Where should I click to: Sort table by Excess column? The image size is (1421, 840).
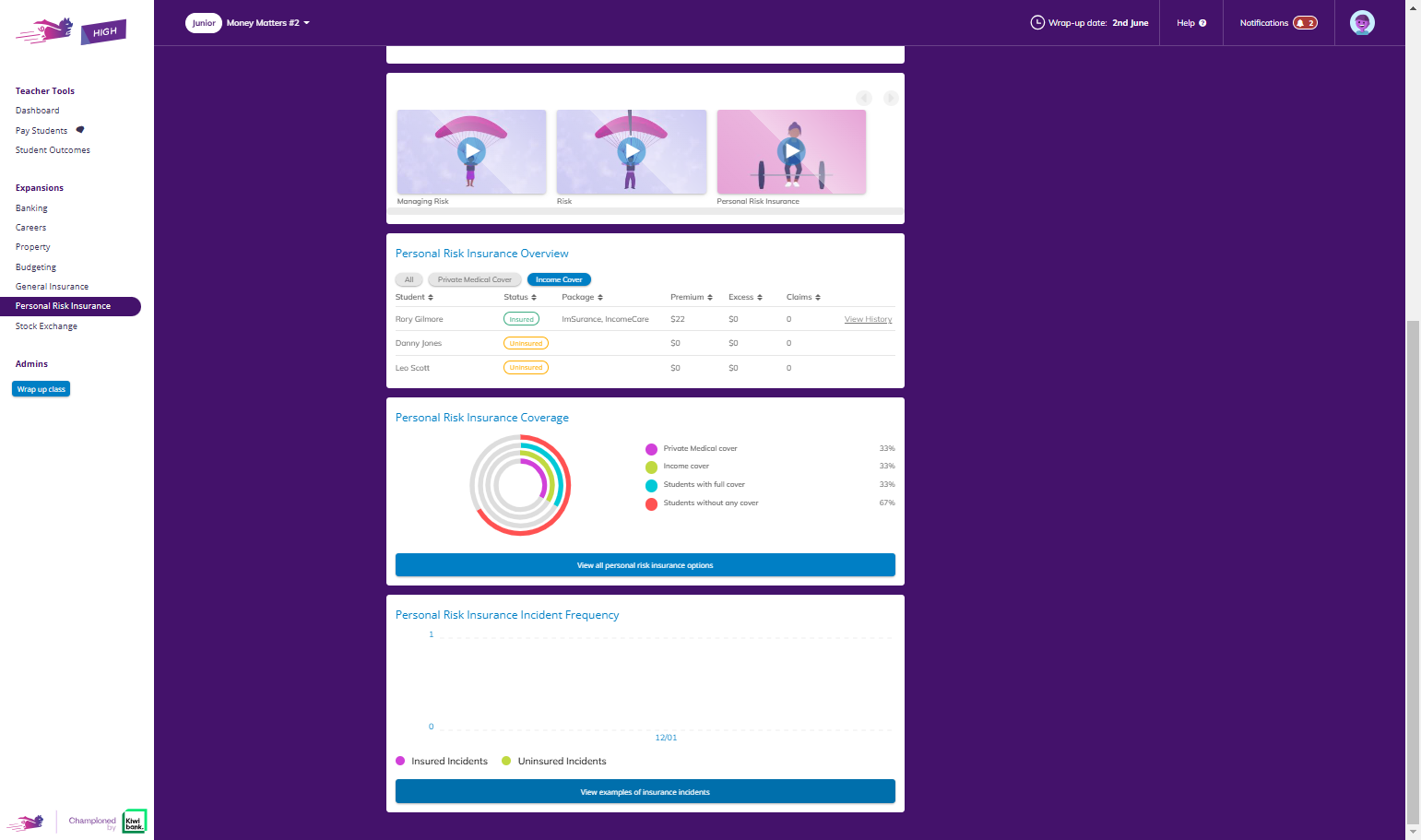tap(745, 297)
